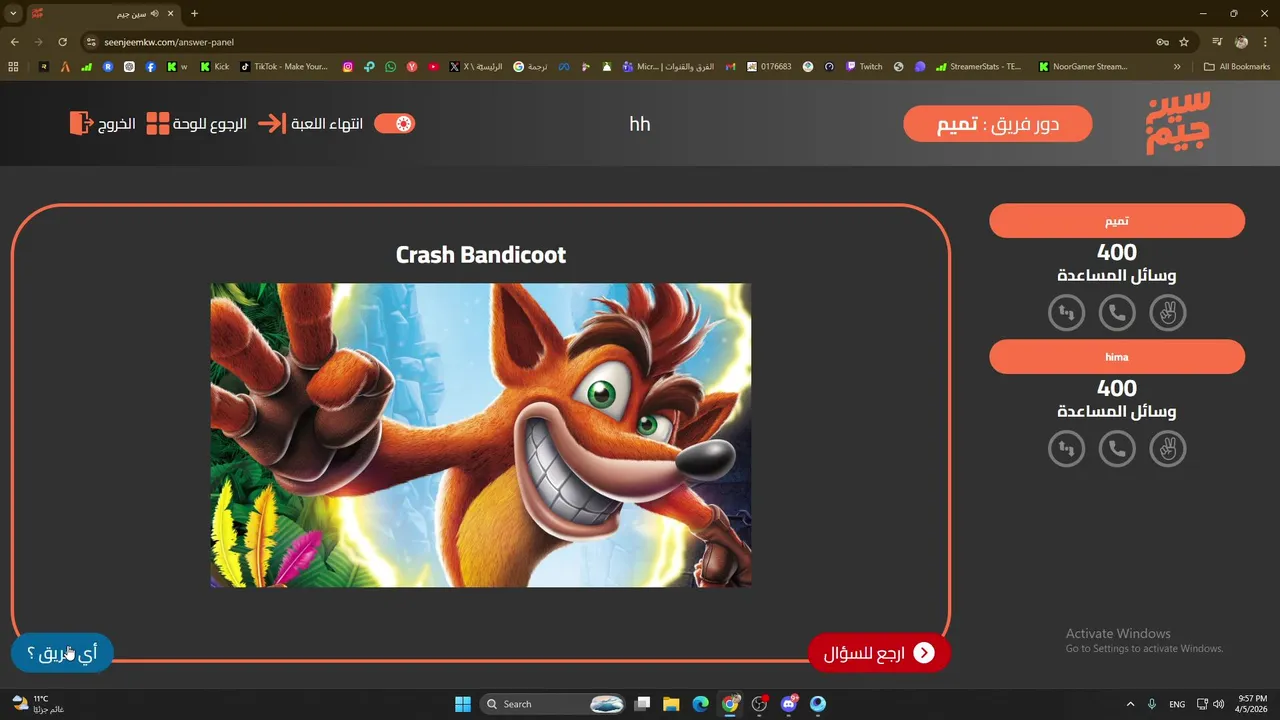Open the NoorGamer Stream... bookmark

tap(1083, 67)
